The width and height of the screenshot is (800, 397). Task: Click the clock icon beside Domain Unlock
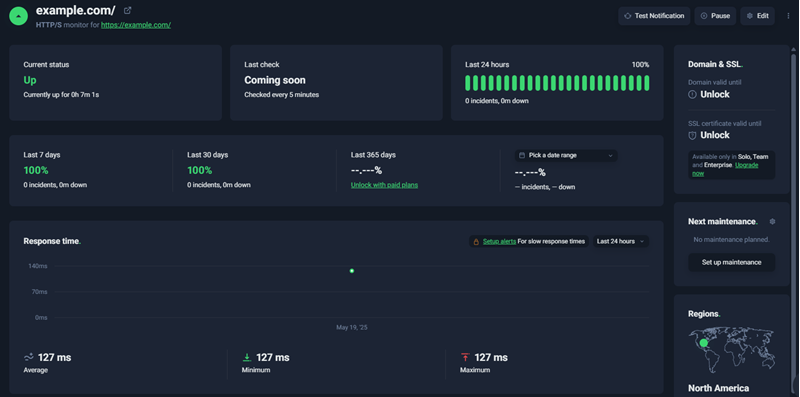(x=692, y=94)
